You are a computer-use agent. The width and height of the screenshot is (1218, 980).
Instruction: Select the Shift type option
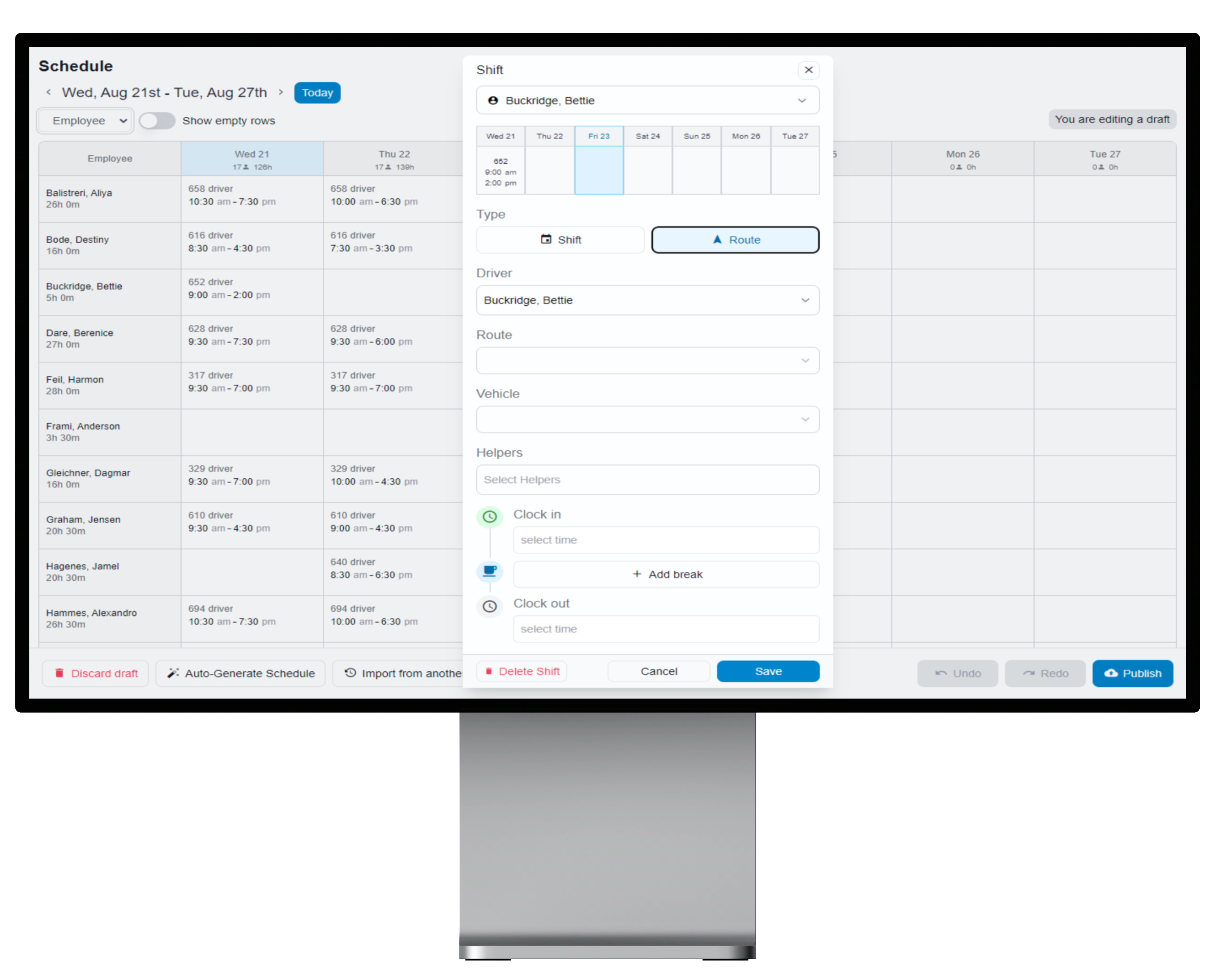pyautogui.click(x=560, y=240)
